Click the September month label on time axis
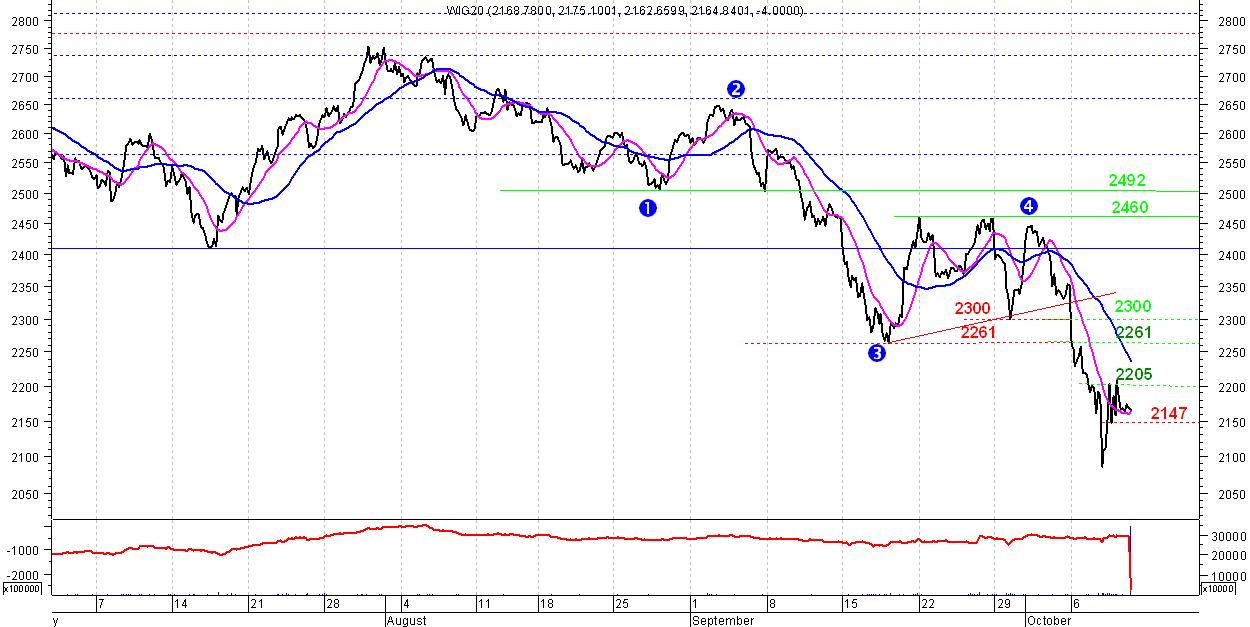 click(x=722, y=620)
